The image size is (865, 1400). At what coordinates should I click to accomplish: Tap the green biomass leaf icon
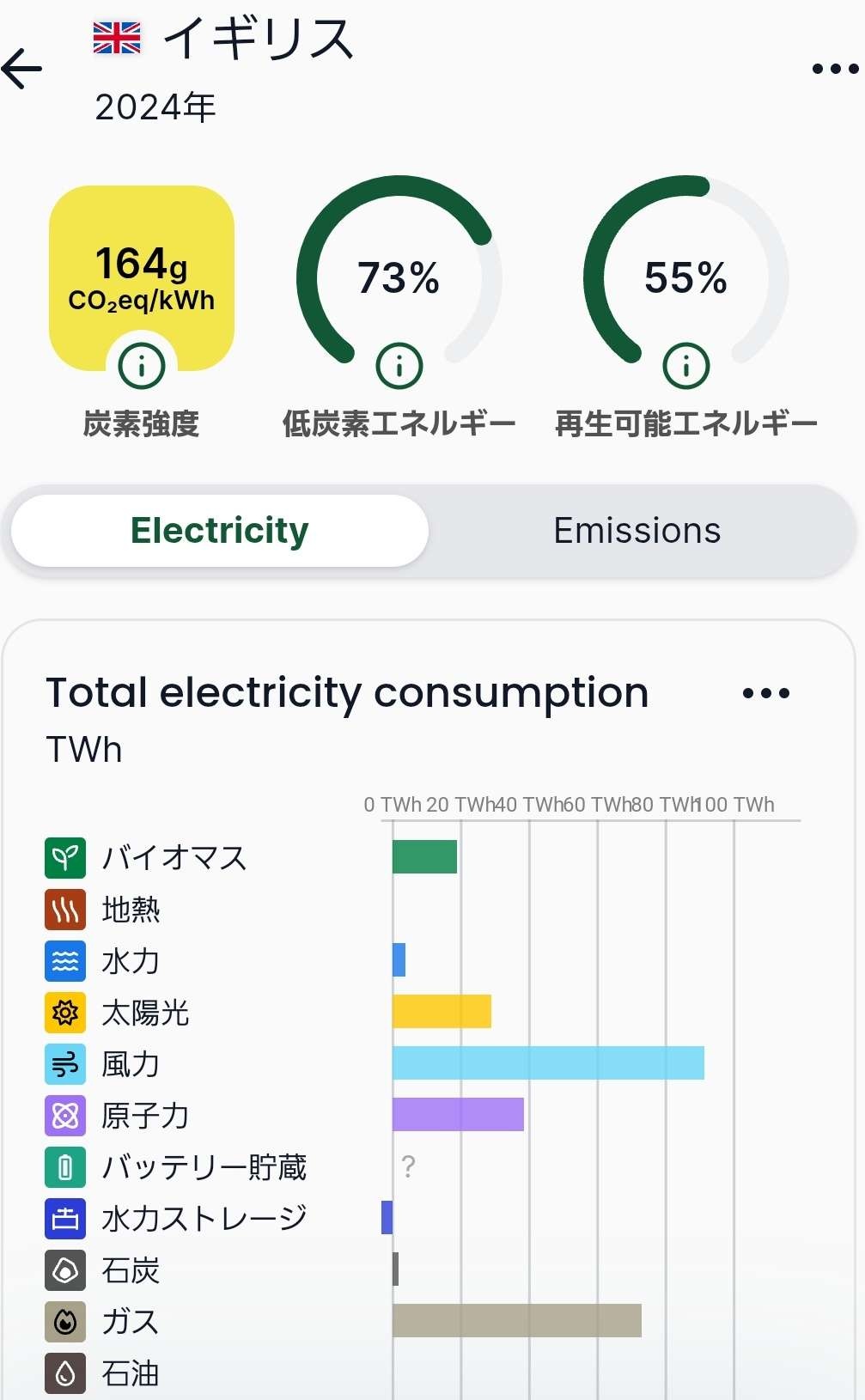(65, 858)
